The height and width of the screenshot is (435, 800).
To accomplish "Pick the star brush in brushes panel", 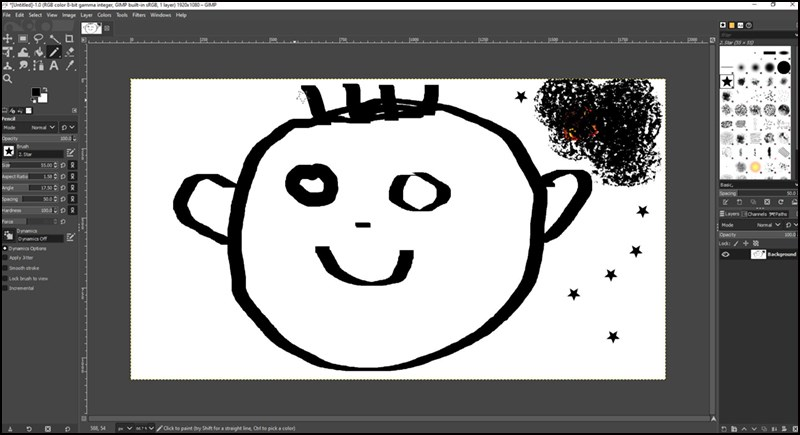I will [x=727, y=81].
